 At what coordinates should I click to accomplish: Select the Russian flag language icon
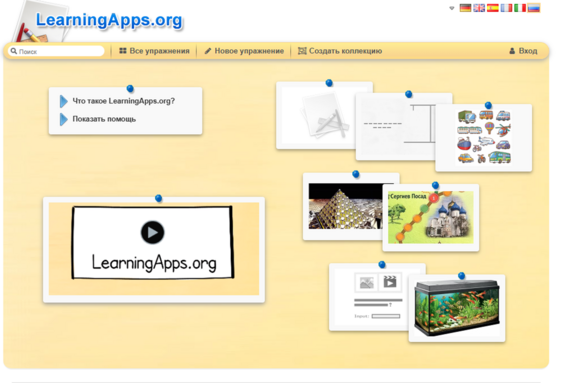[x=534, y=8]
